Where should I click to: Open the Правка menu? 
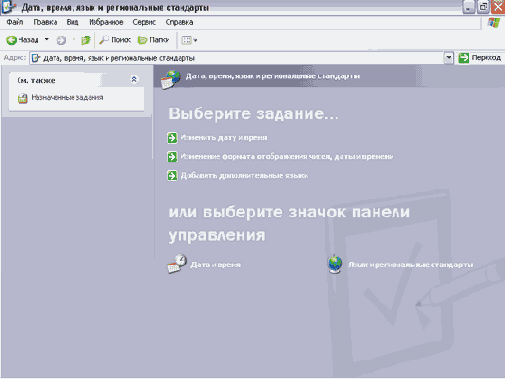click(x=45, y=22)
